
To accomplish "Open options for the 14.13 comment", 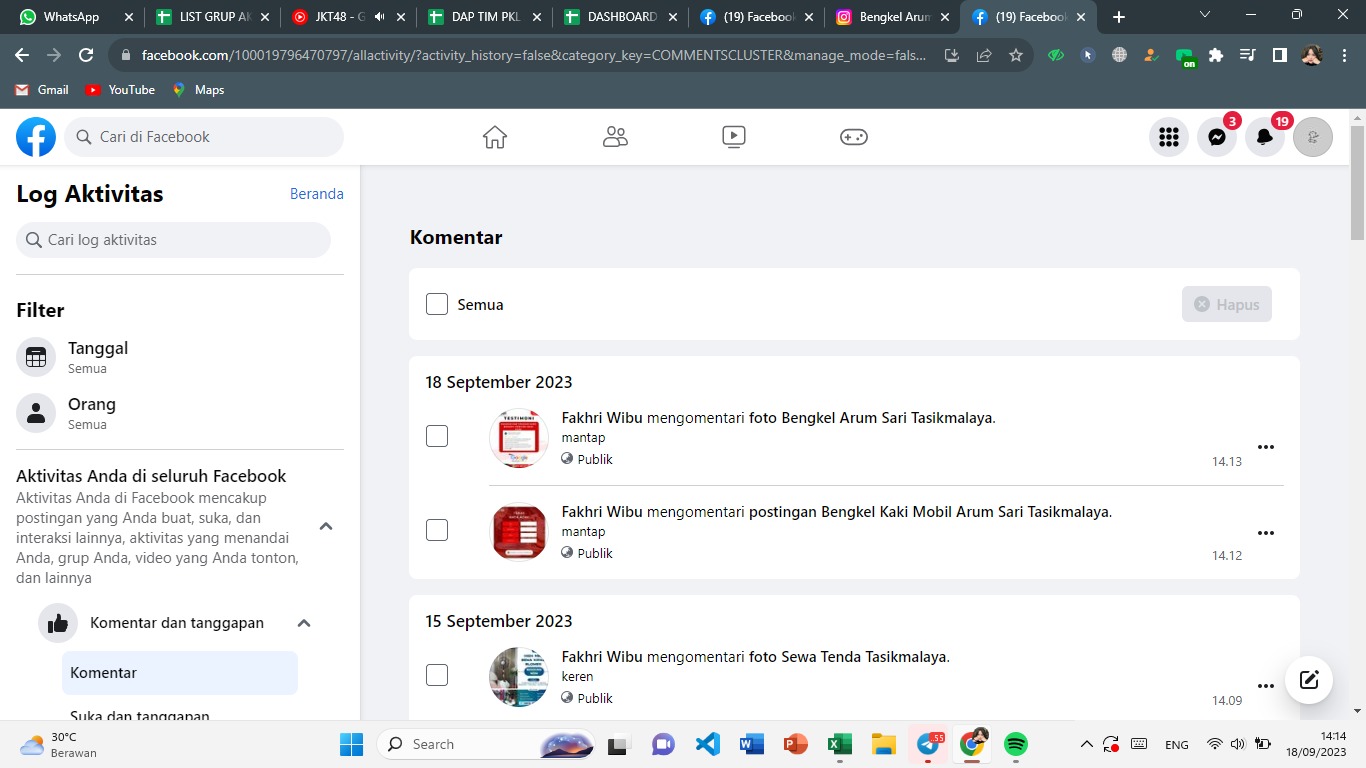I will point(1266,447).
